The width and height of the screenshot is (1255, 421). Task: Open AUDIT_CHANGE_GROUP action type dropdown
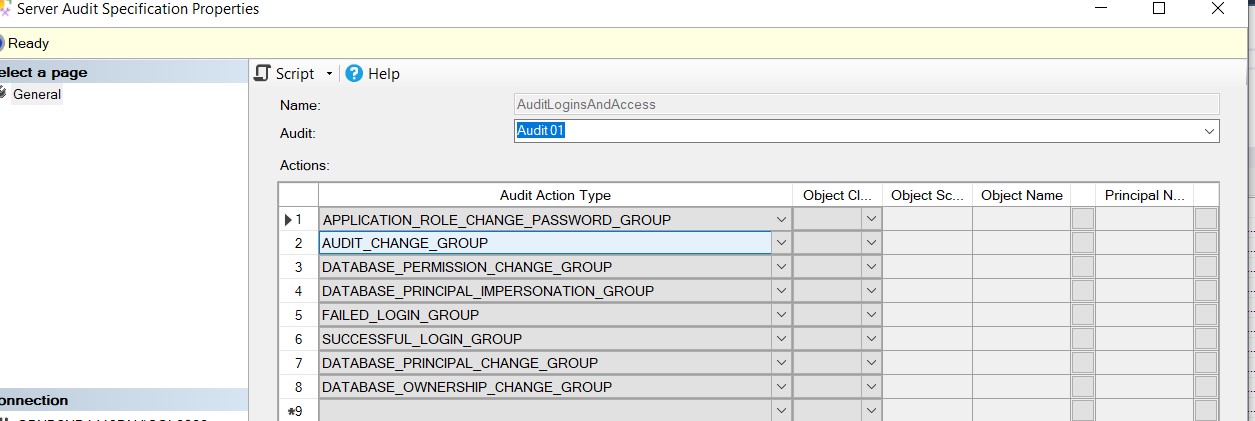(x=781, y=243)
